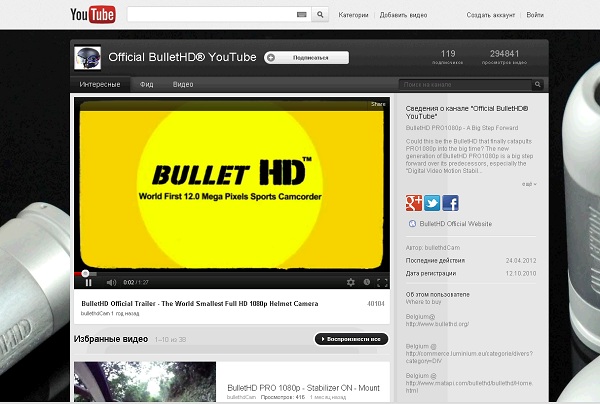Open the BulletHD channel avatar image
This screenshot has height=404, width=600.
[x=88, y=58]
